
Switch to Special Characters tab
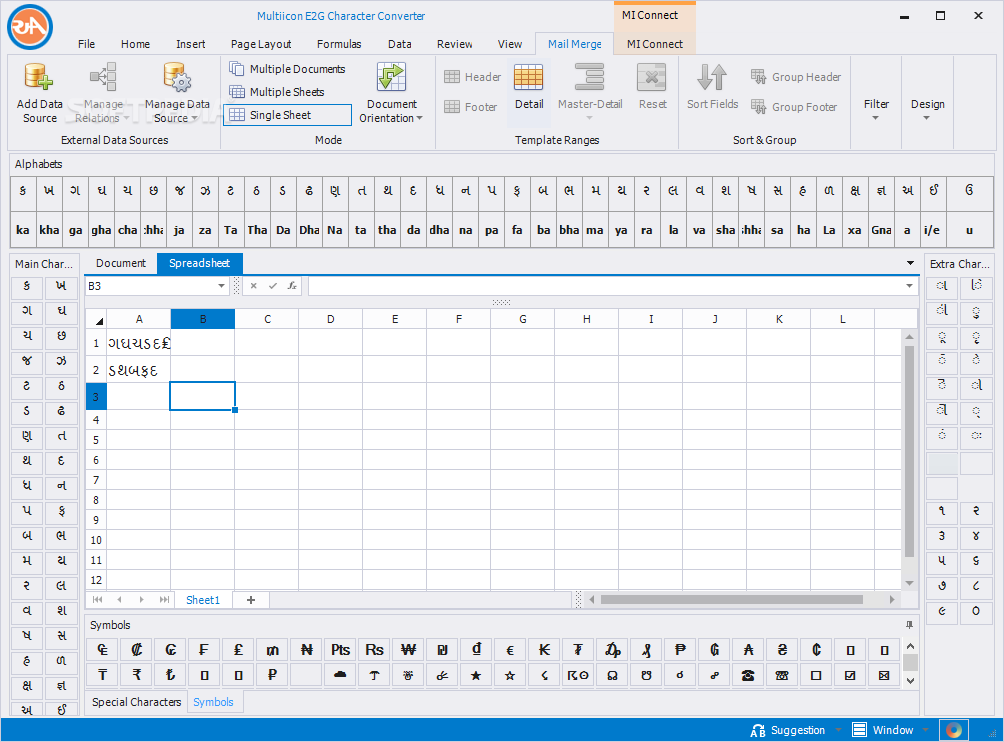[136, 702]
